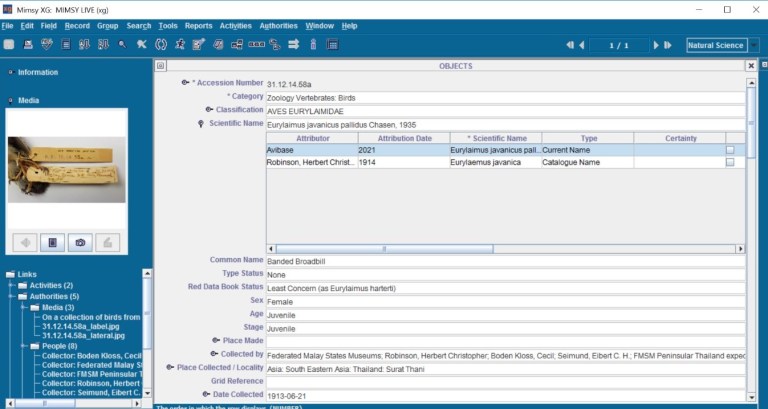This screenshot has width=768, height=409.
Task: Expand the Activities (2) tree node
Action: click(10, 285)
